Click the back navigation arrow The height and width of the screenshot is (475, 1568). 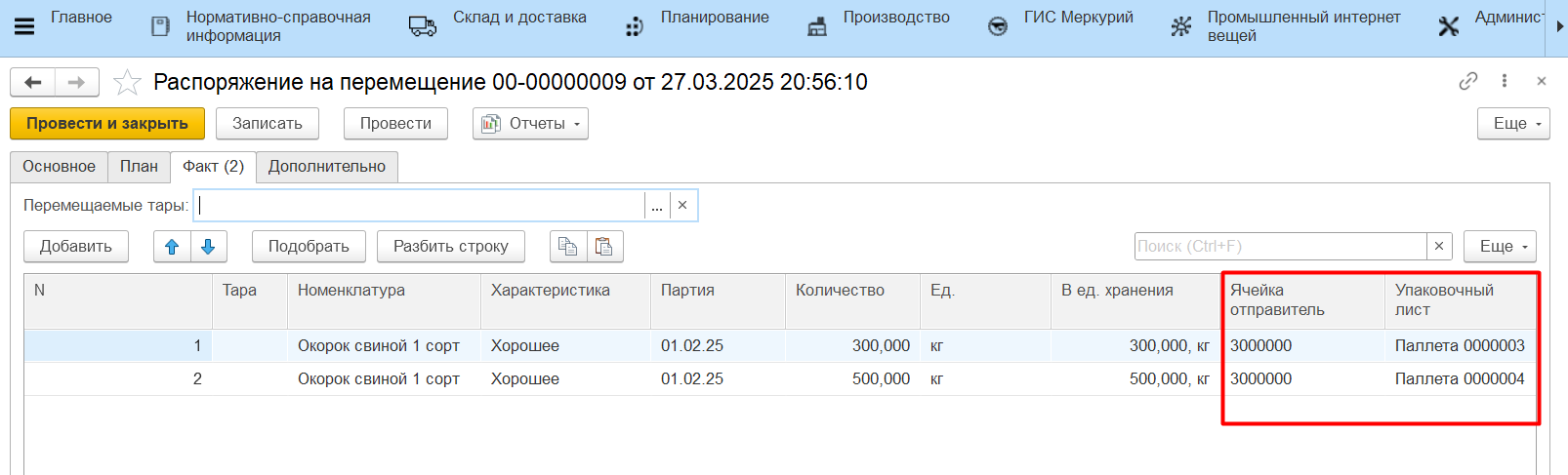tap(32, 83)
